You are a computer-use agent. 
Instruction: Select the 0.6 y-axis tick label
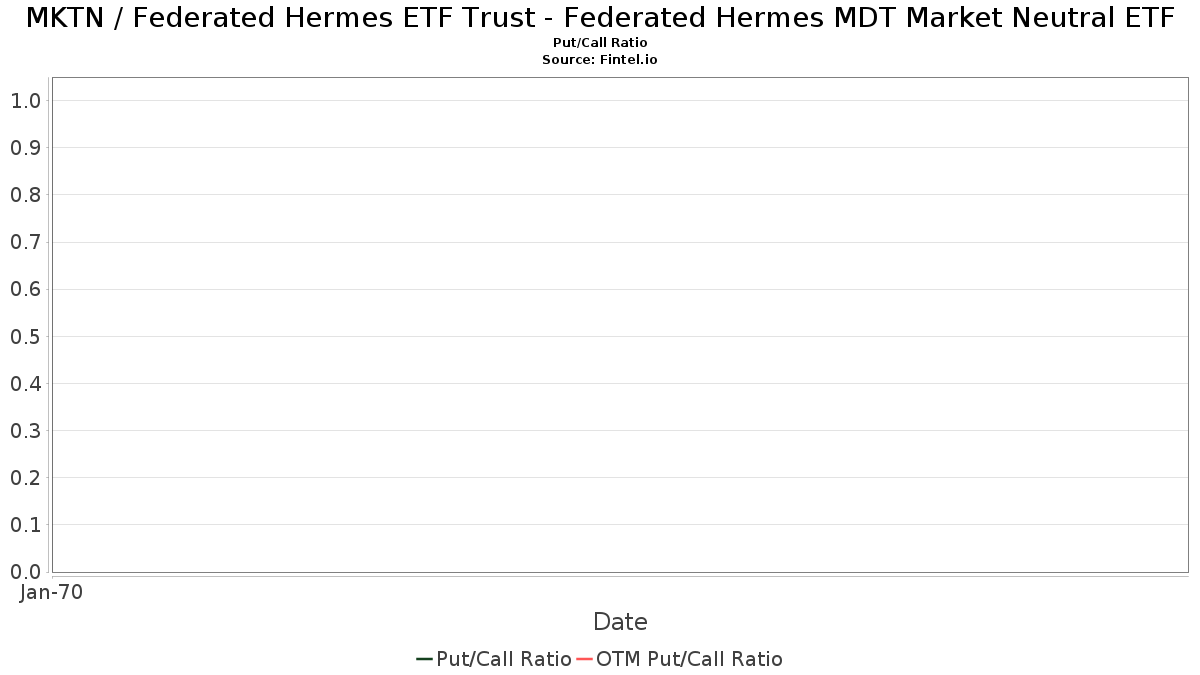(x=26, y=289)
